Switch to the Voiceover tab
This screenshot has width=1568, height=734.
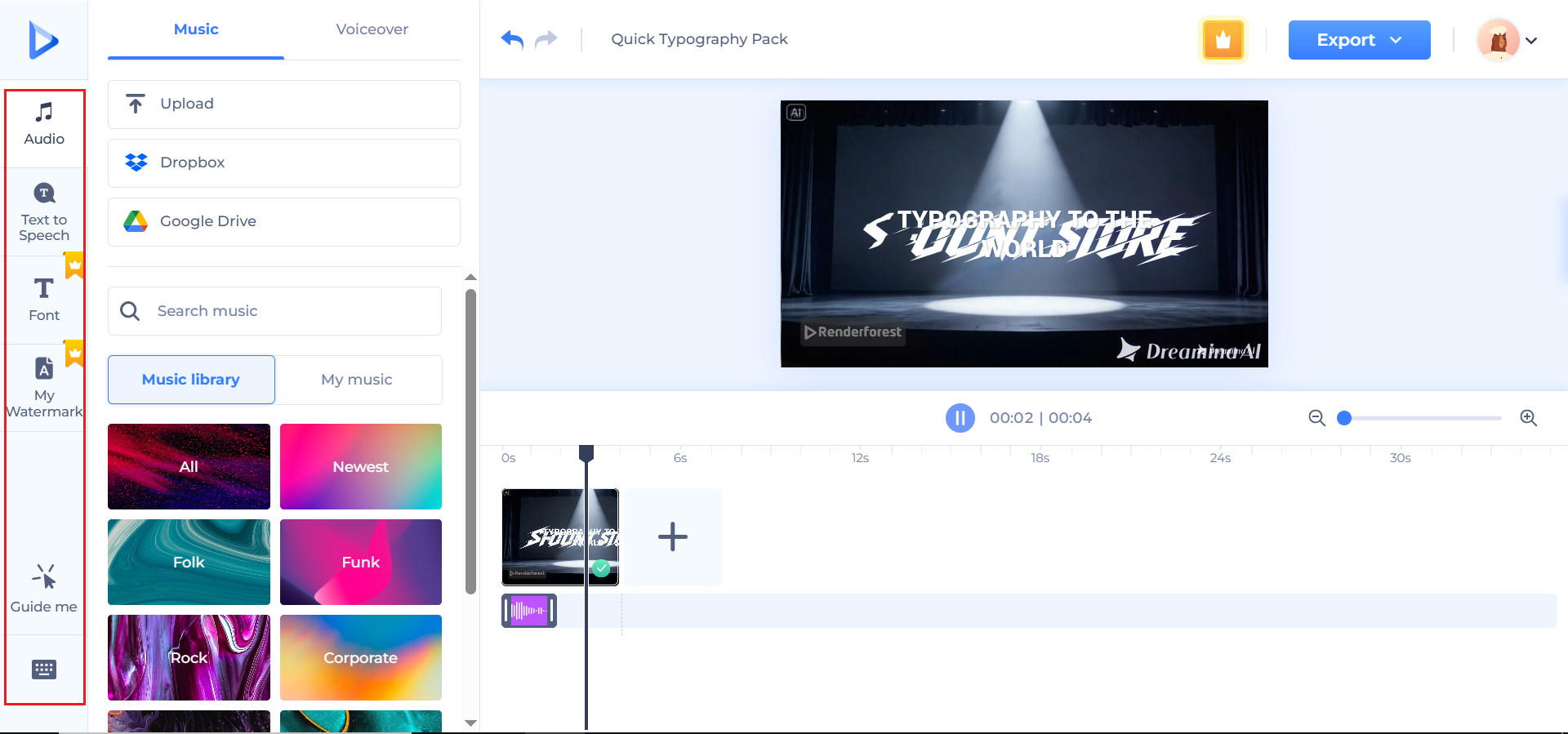point(372,29)
